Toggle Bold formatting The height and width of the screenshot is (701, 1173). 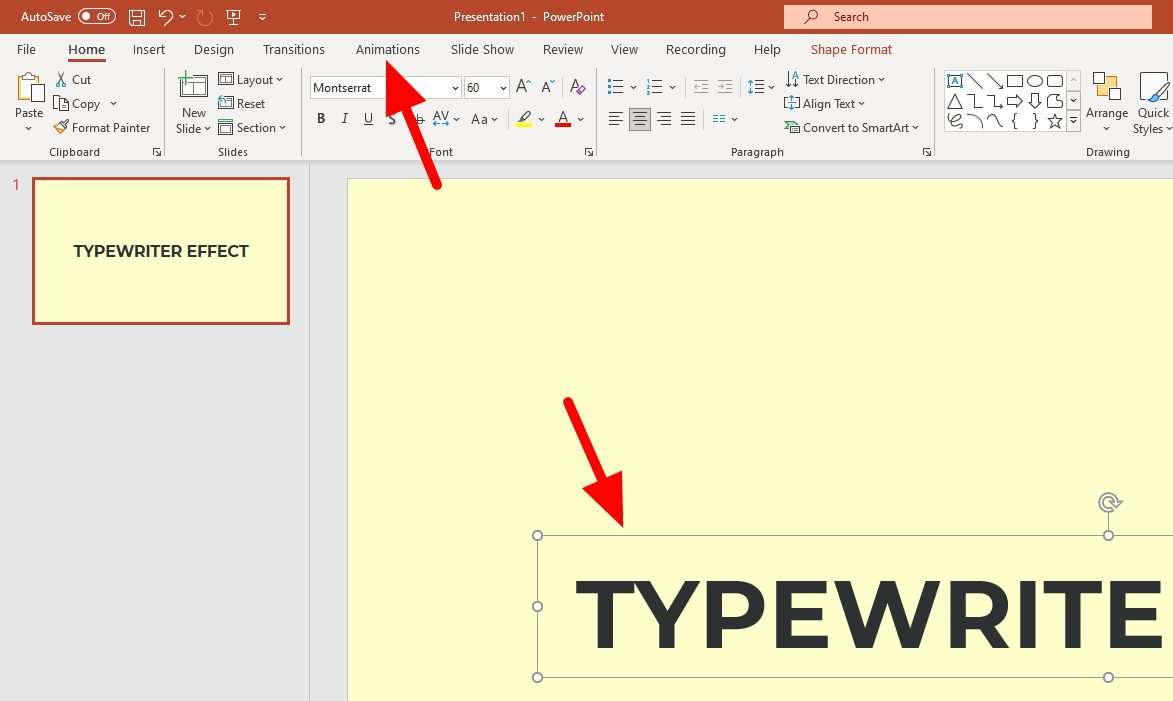point(321,118)
